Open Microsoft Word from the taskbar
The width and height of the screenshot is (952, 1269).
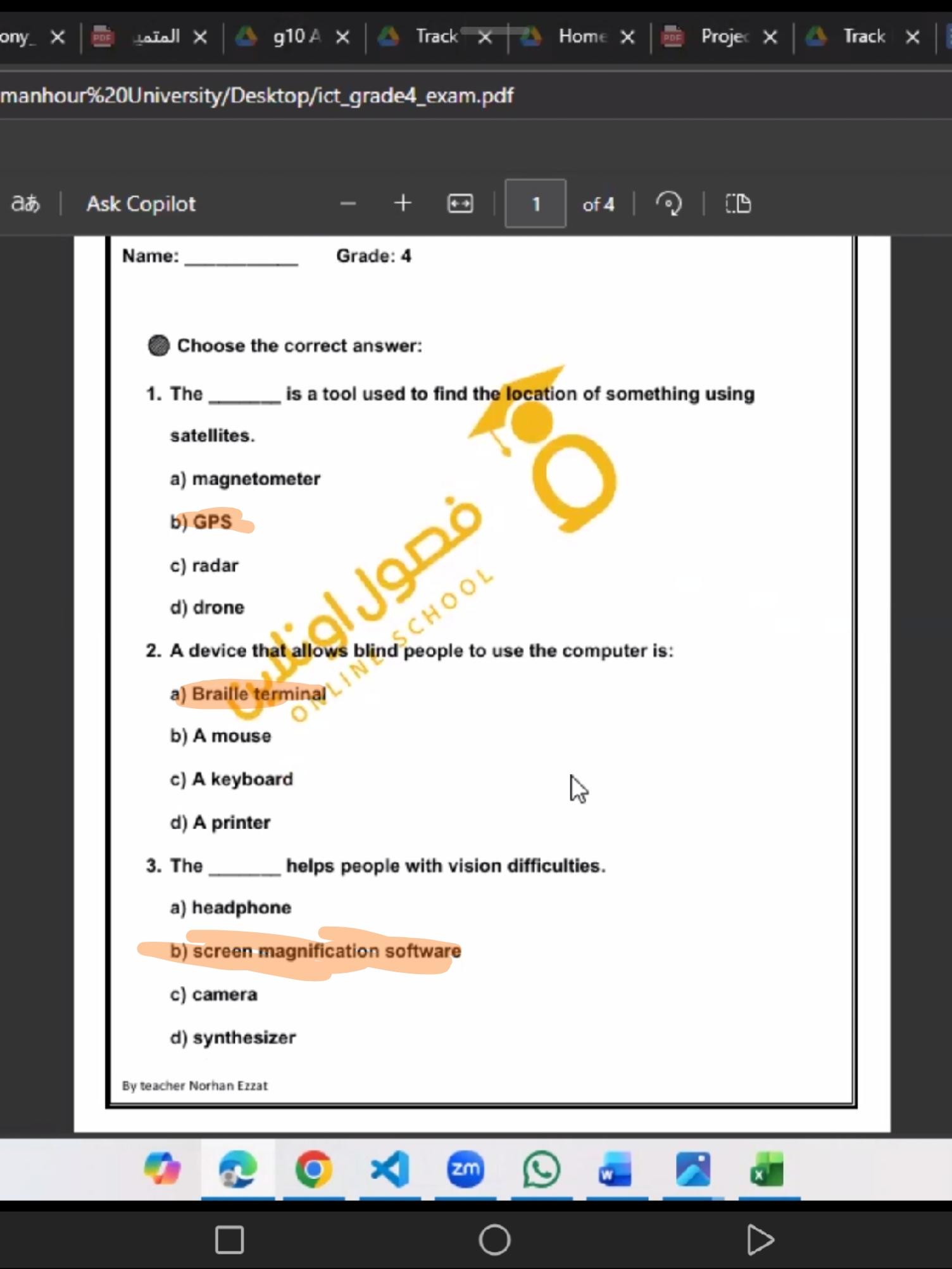(x=616, y=1169)
